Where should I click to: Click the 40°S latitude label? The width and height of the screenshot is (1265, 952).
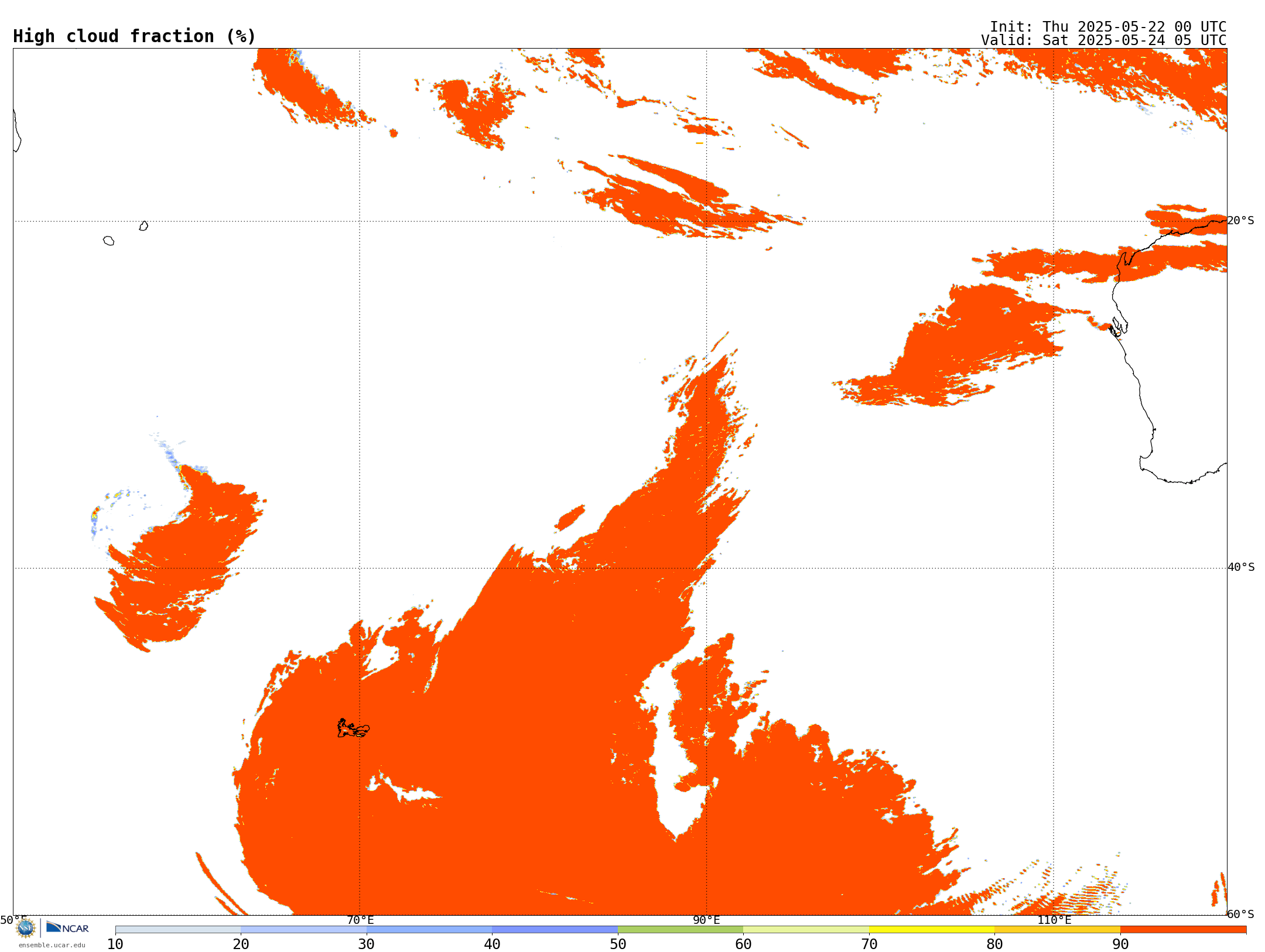click(x=1241, y=567)
